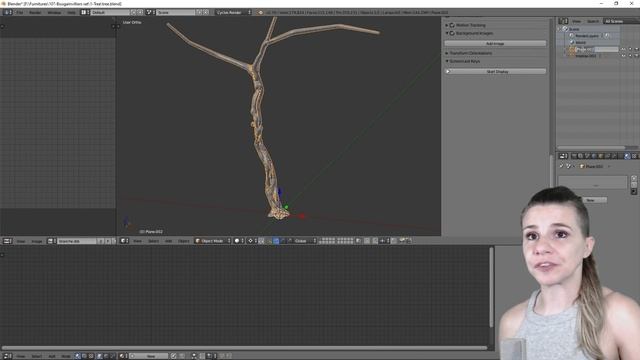Image resolution: width=640 pixels, height=360 pixels.
Task: Click the image name field in the image editor
Action: pyautogui.click(x=77, y=241)
